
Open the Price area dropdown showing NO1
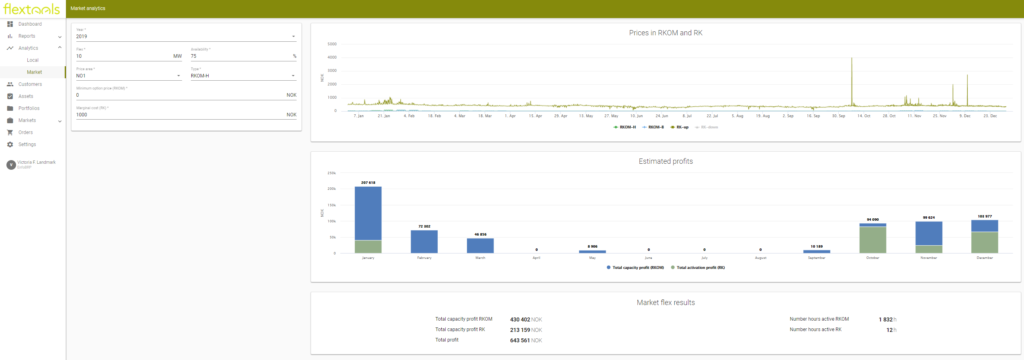(129, 76)
